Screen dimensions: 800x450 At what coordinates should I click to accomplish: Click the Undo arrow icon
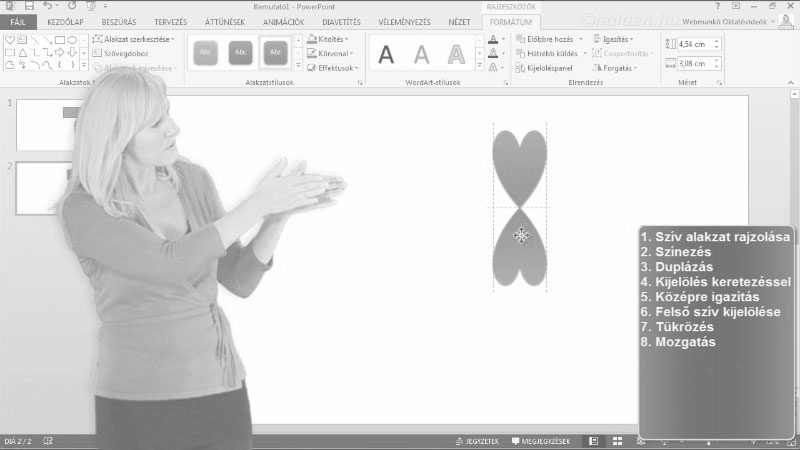pyautogui.click(x=47, y=6)
